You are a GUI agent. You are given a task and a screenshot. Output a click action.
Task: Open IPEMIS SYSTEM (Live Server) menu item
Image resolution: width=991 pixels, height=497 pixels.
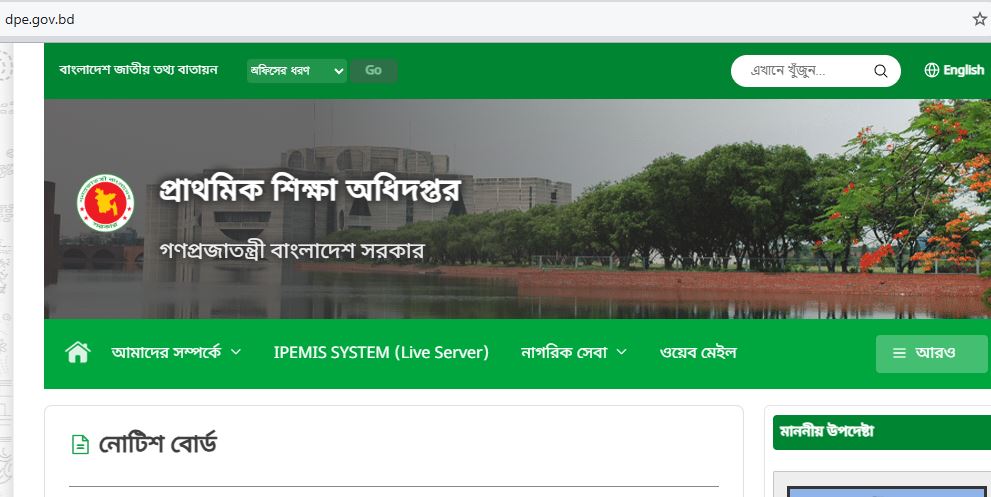(x=381, y=352)
